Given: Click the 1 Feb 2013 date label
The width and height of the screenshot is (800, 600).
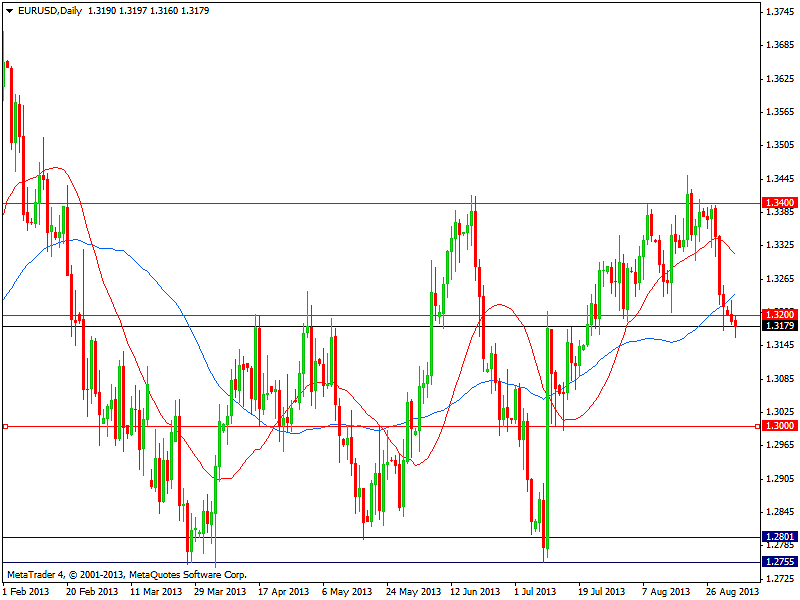Looking at the screenshot, I should coord(27,591).
